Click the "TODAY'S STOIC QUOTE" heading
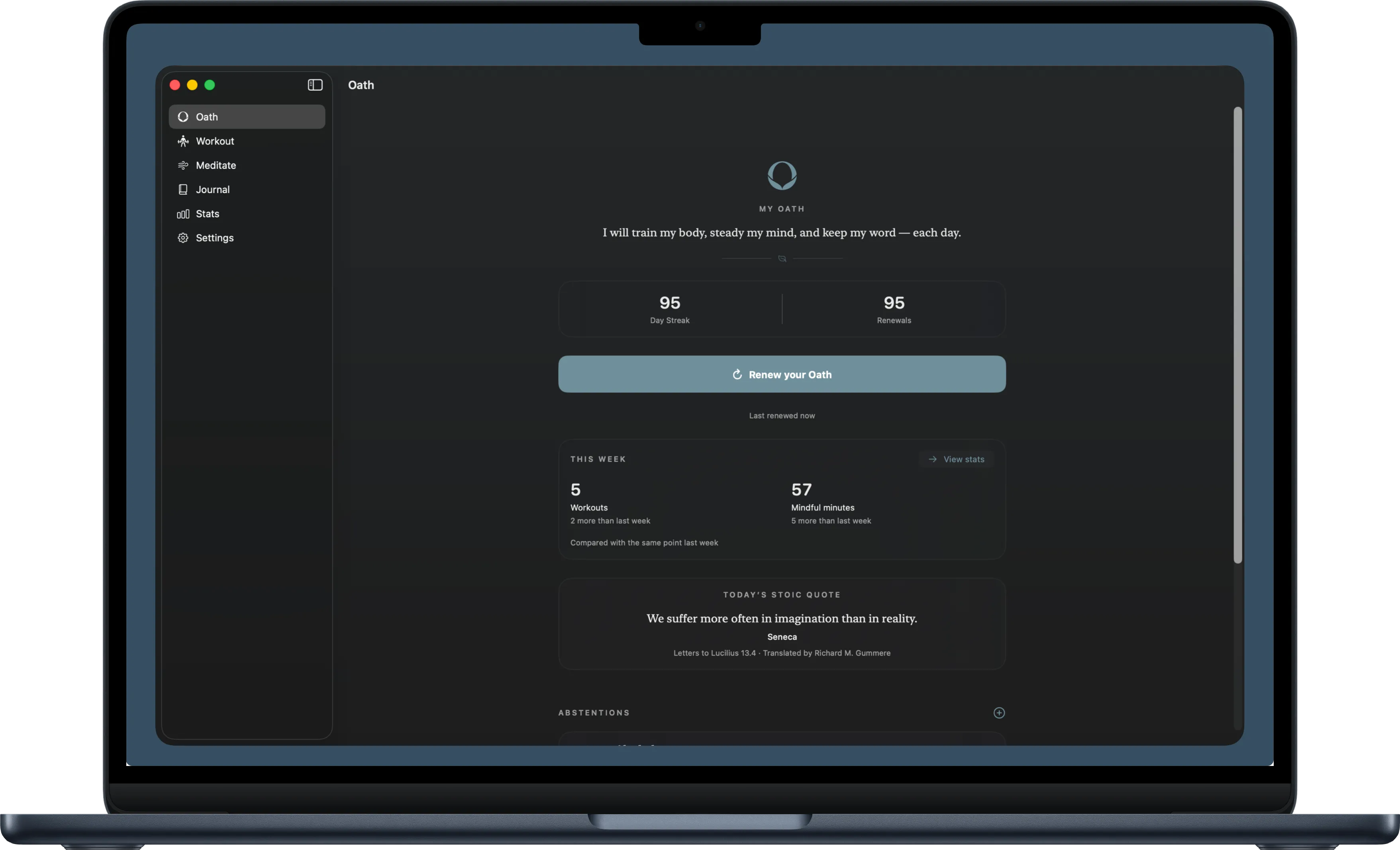Screen dimensions: 1400x850 (x=782, y=594)
